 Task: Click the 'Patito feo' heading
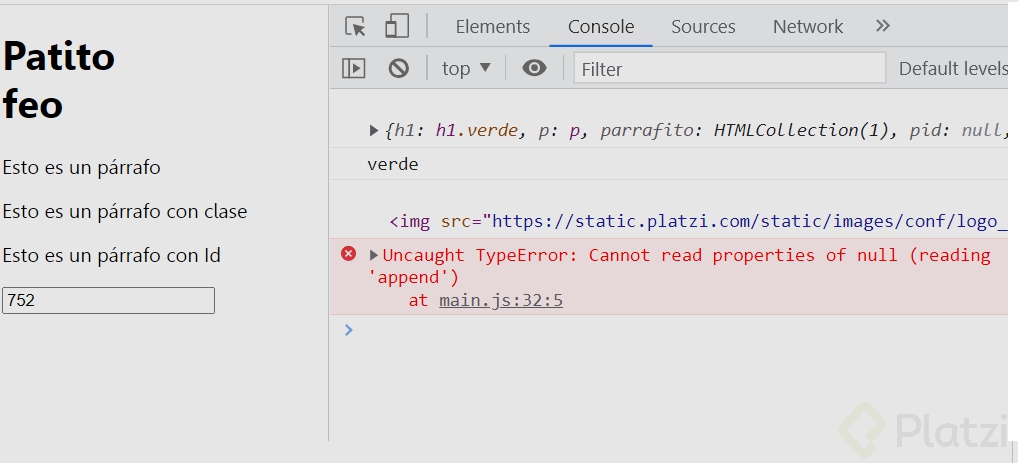tap(59, 81)
